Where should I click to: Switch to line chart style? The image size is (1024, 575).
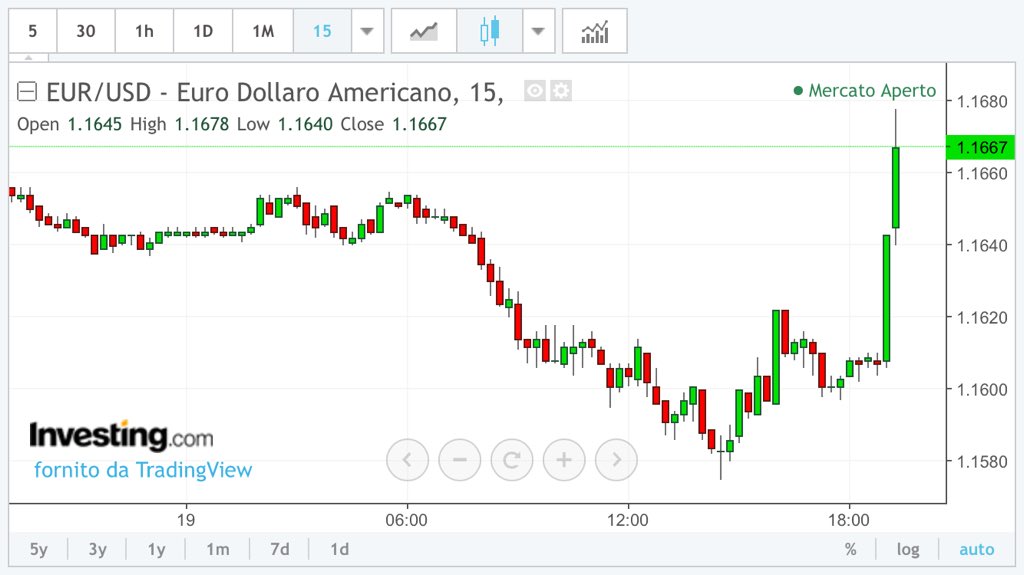pos(424,31)
